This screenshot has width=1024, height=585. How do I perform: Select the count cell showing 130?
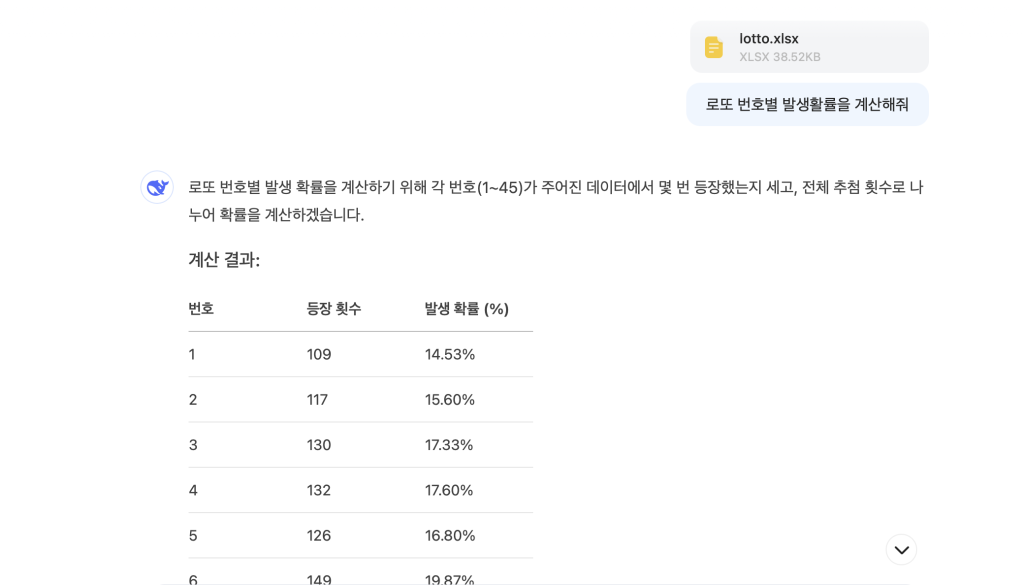[x=319, y=445]
